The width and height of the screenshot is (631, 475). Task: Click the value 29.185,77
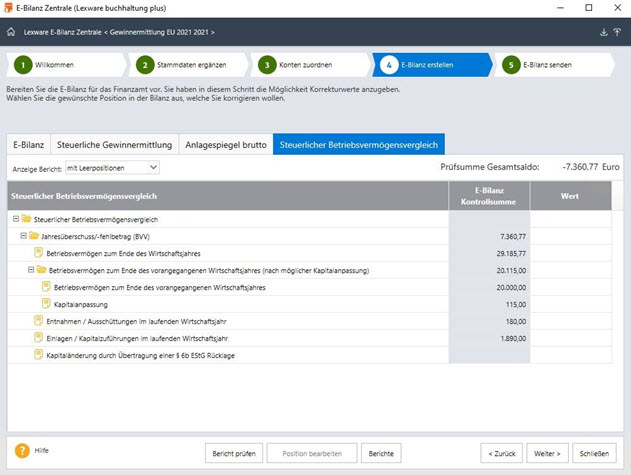coord(511,254)
